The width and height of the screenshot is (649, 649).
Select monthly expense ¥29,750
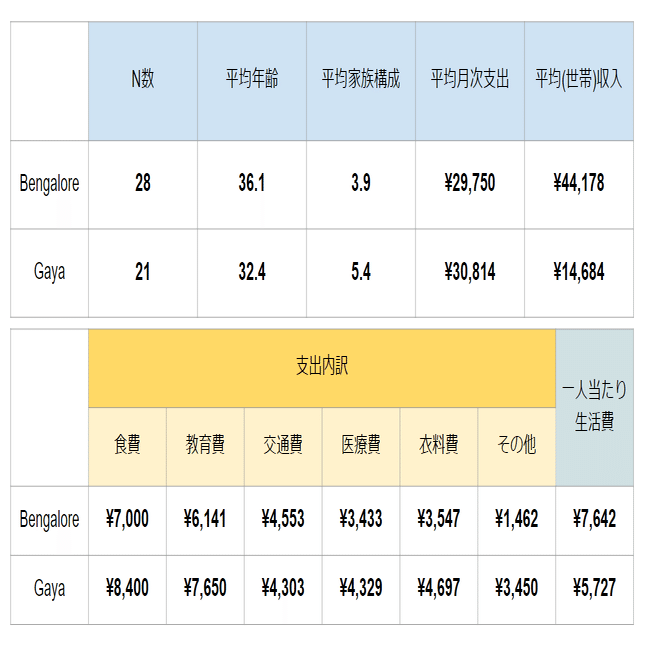(x=470, y=183)
